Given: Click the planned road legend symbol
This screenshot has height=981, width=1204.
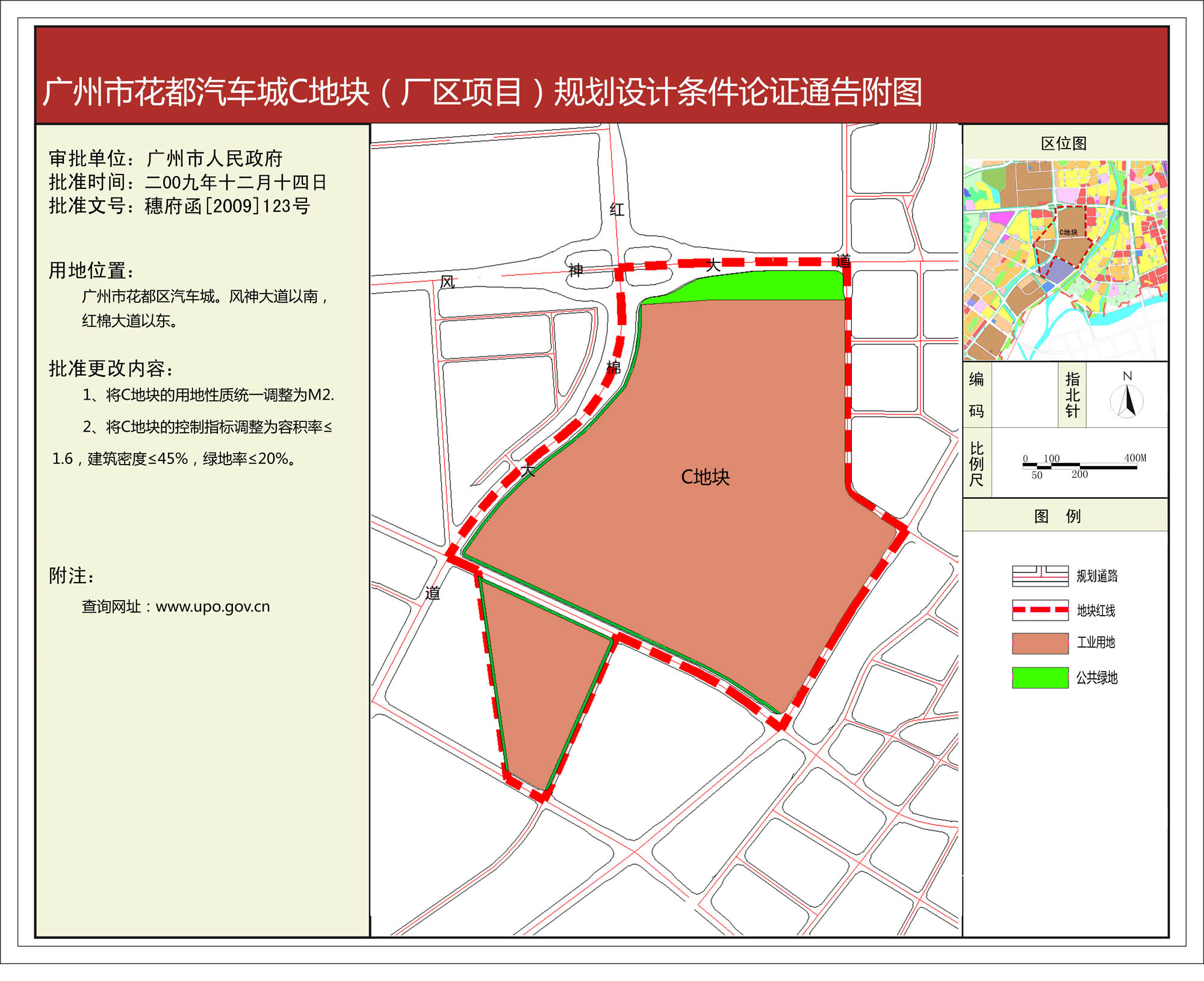Looking at the screenshot, I should (1040, 576).
